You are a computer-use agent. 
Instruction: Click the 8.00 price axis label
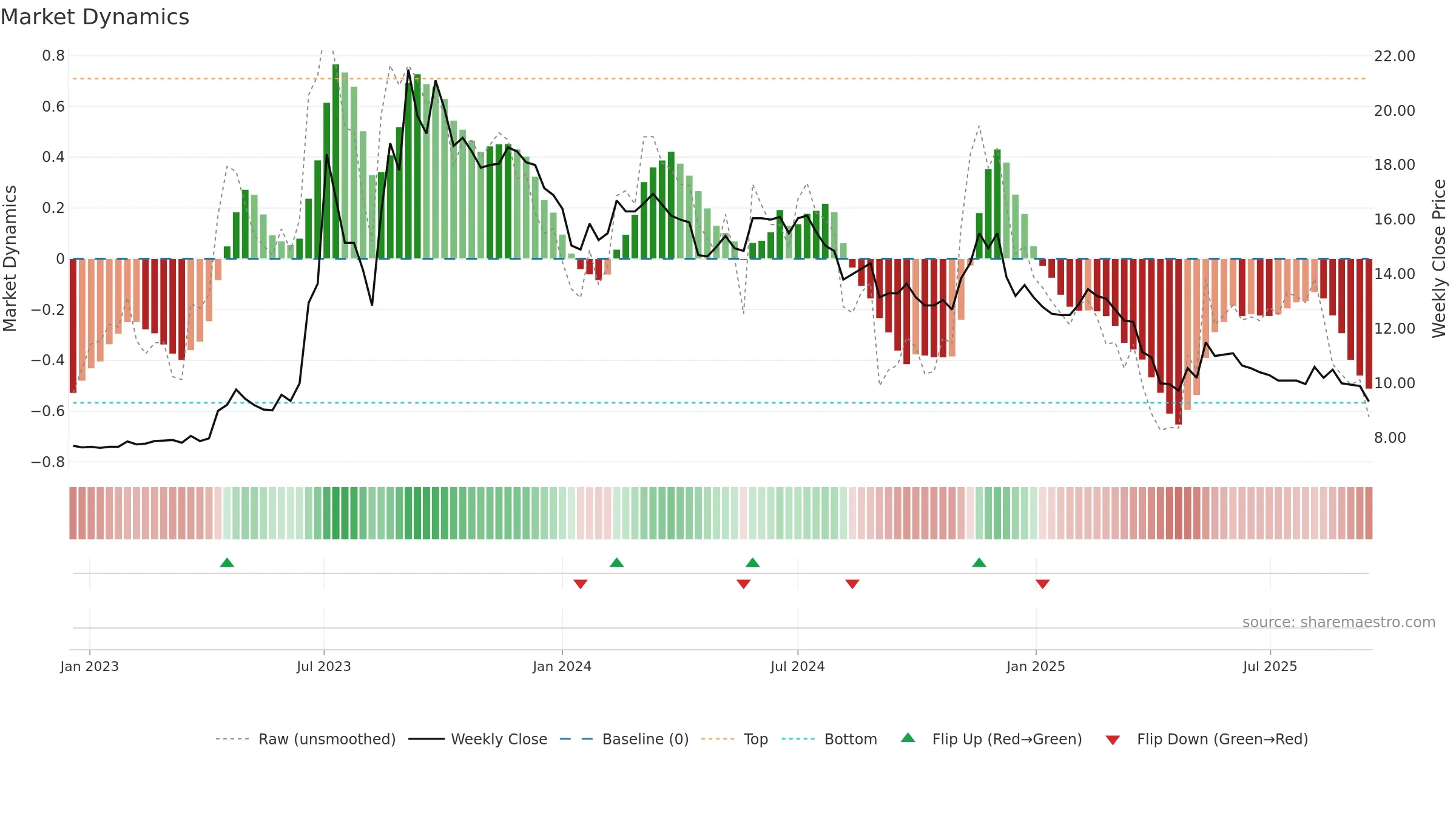pos(1390,438)
